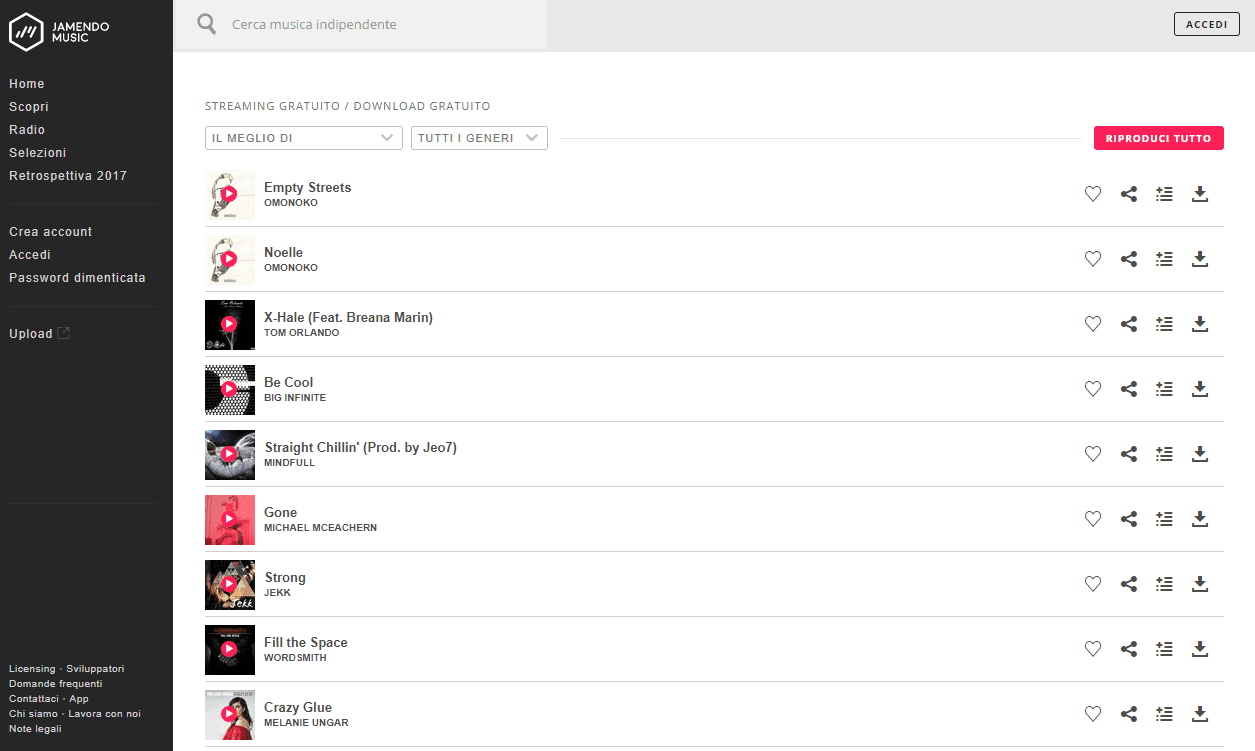The image size is (1255, 751).
Task: Open the Il Meglio Di dropdown
Action: [303, 138]
